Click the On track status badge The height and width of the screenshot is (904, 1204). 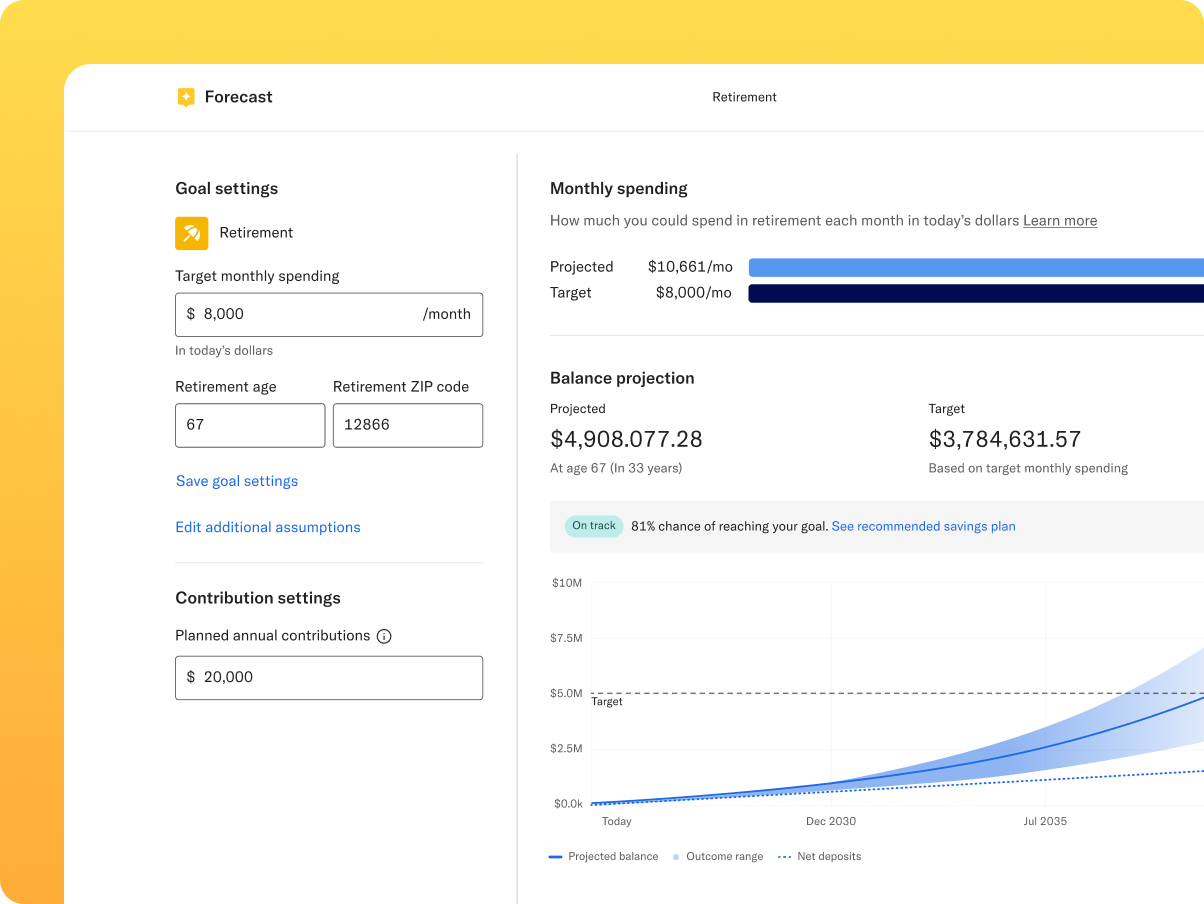click(x=594, y=526)
